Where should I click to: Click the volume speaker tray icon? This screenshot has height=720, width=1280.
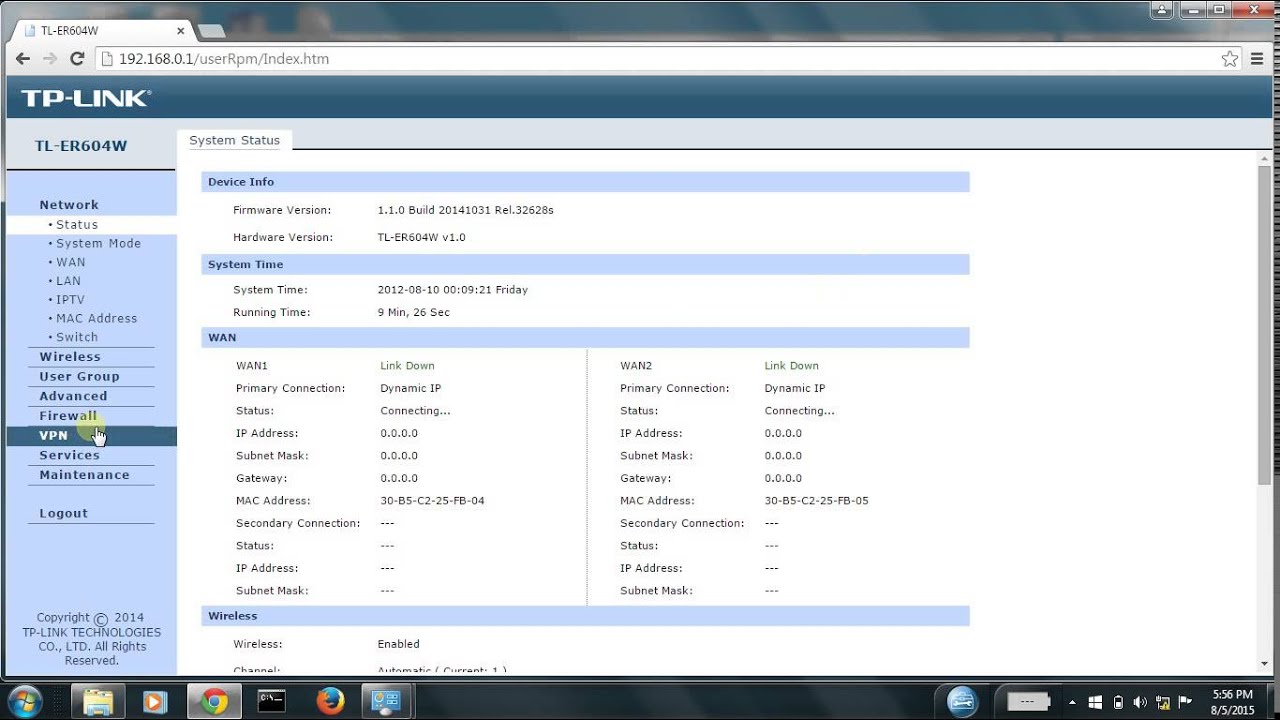(x=1140, y=702)
